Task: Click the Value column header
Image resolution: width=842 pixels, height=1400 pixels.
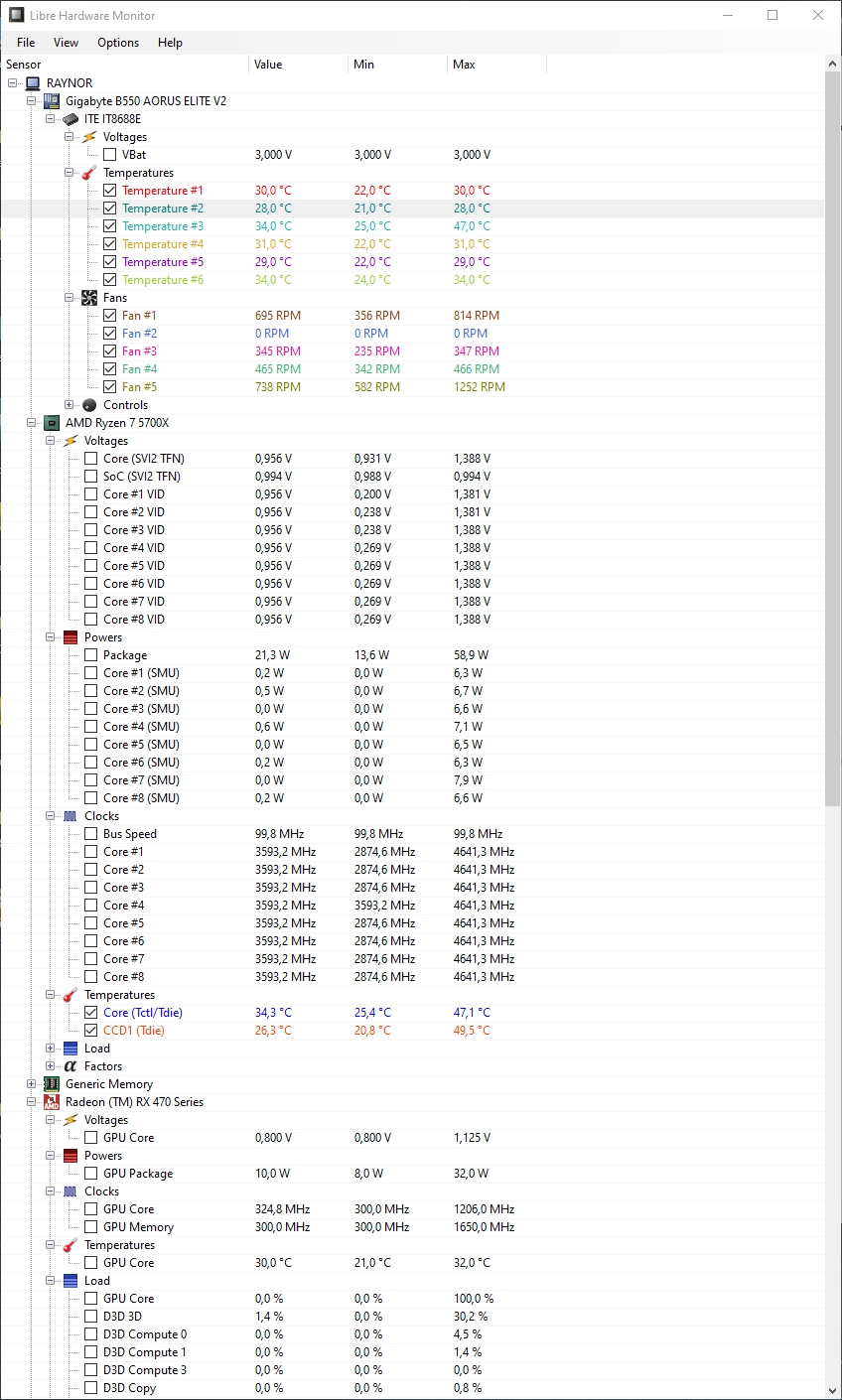Action: click(x=268, y=65)
